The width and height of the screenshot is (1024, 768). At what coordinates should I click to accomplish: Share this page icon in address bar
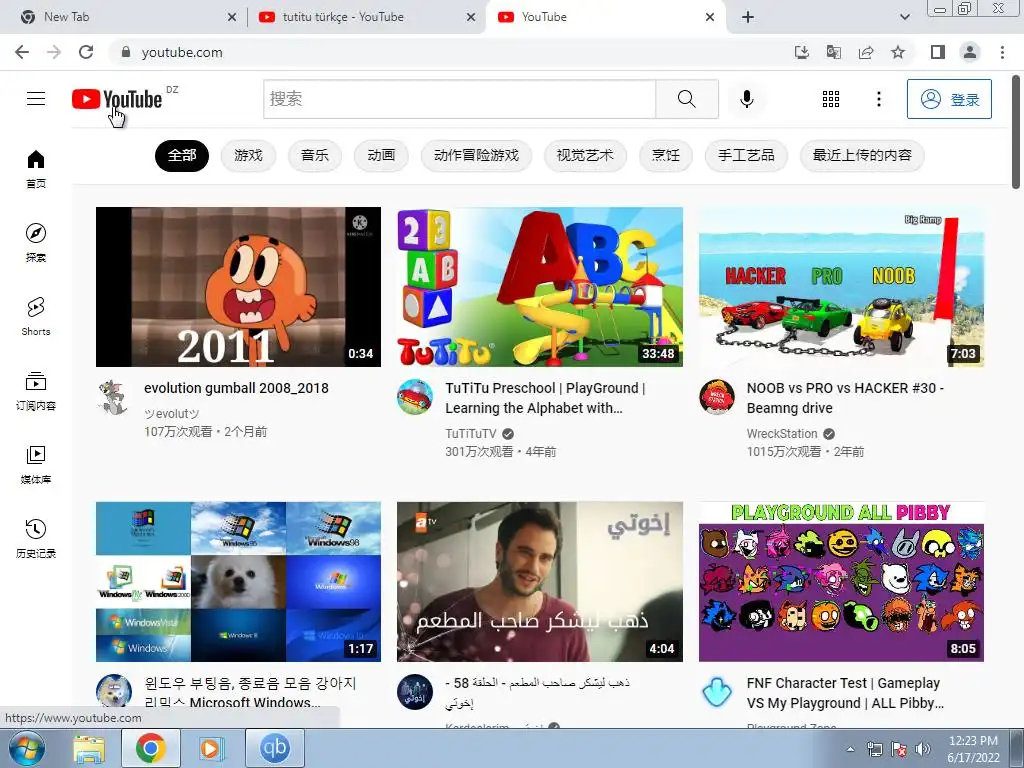tap(866, 52)
